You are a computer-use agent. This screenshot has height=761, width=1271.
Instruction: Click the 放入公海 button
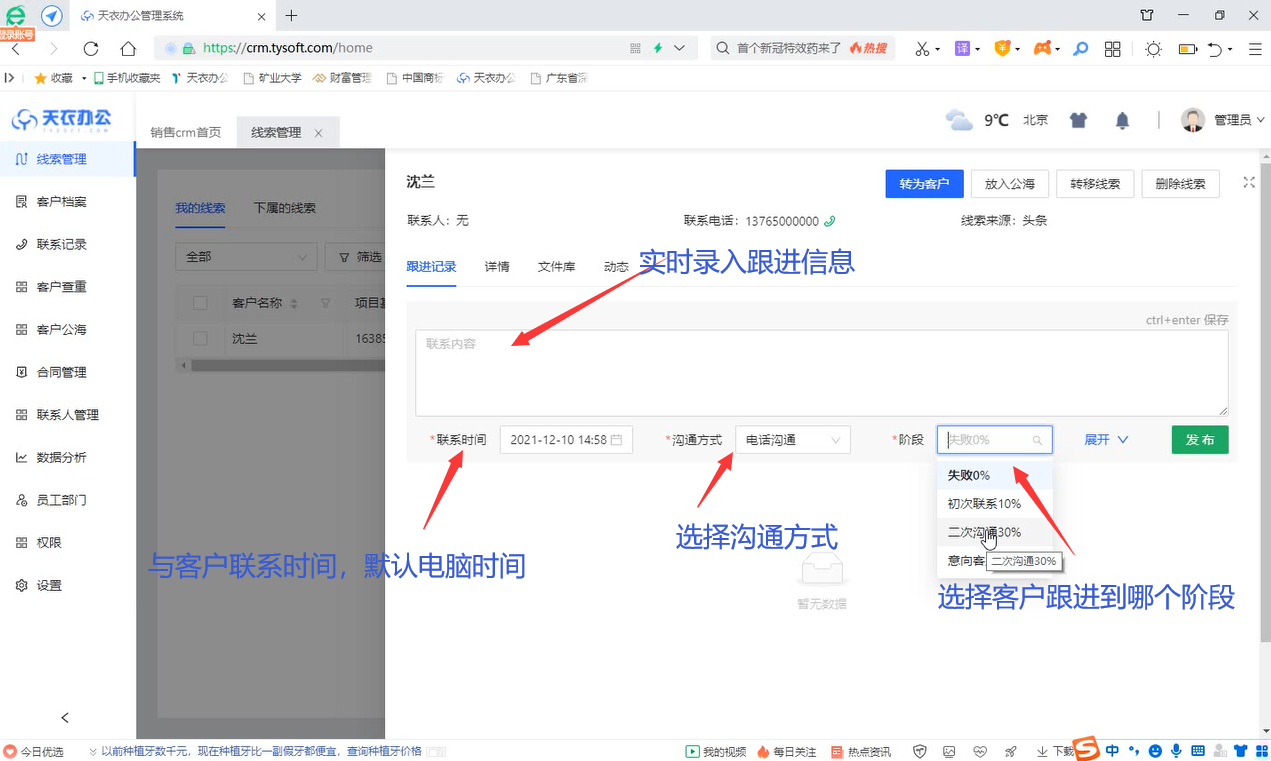coord(1010,184)
